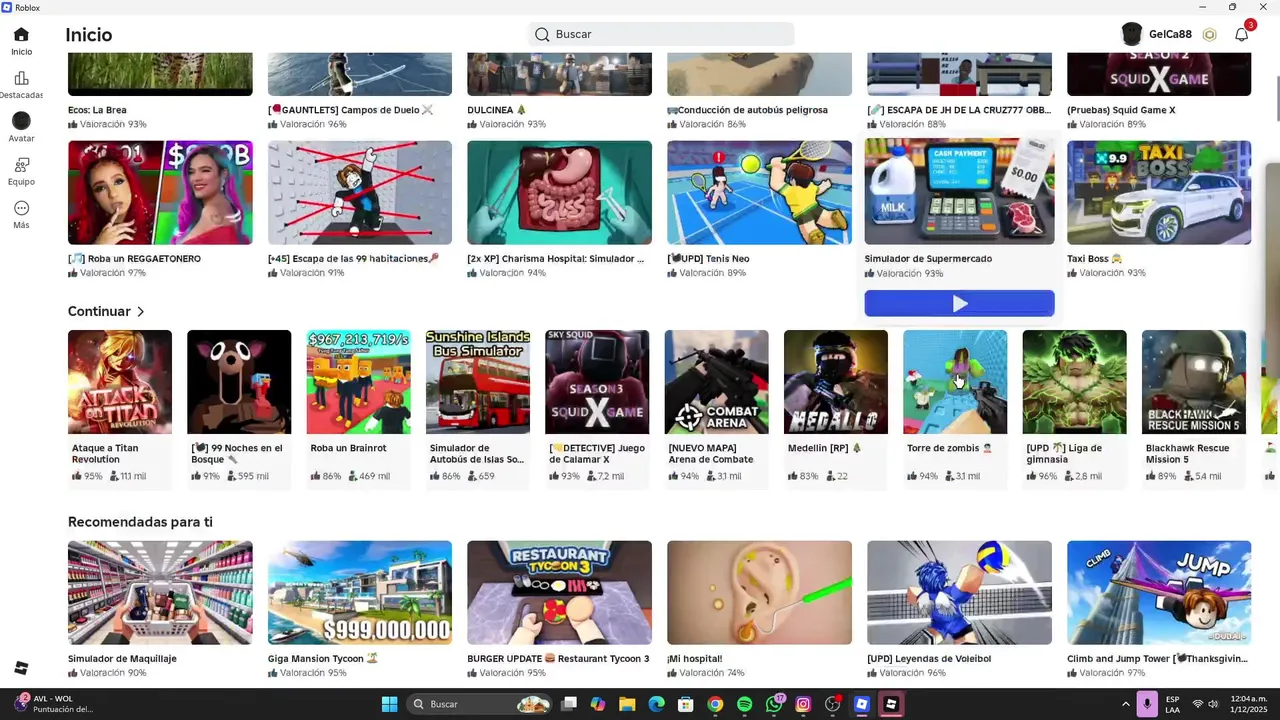
Task: Click the blue play button for Simulador de Supermercado
Action: [959, 303]
